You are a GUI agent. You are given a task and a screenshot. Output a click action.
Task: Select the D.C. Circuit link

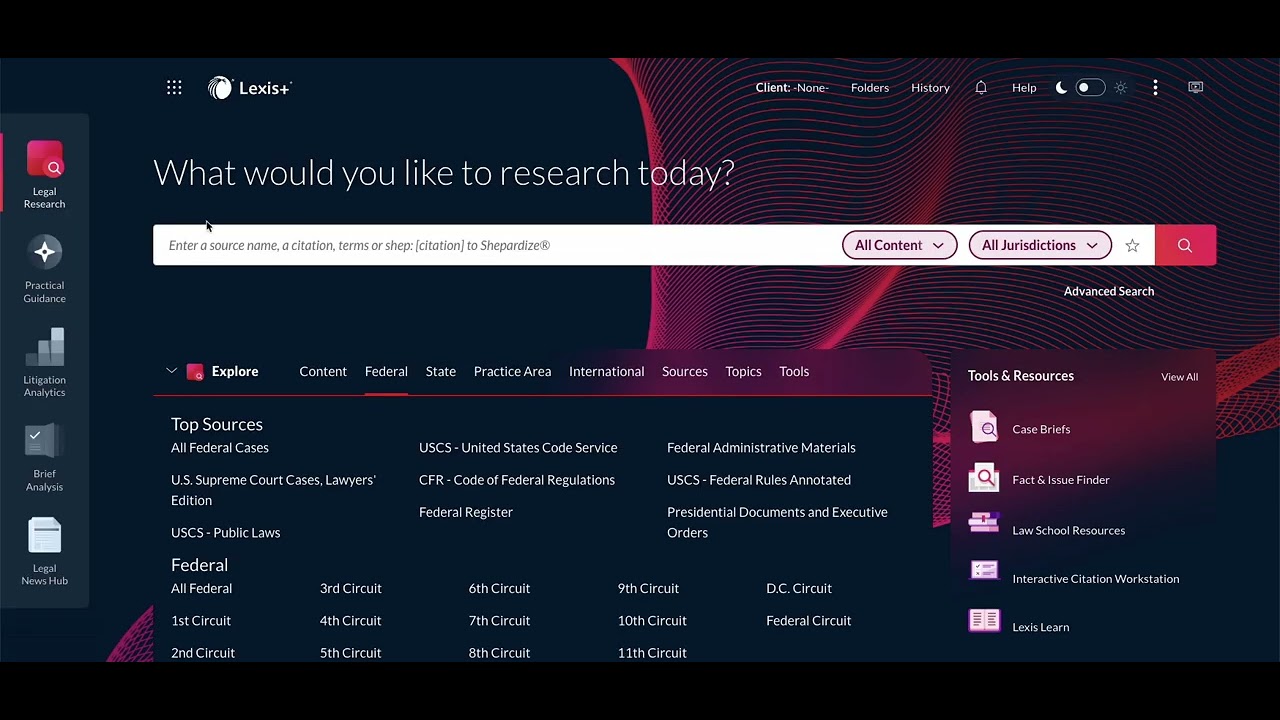tap(799, 588)
